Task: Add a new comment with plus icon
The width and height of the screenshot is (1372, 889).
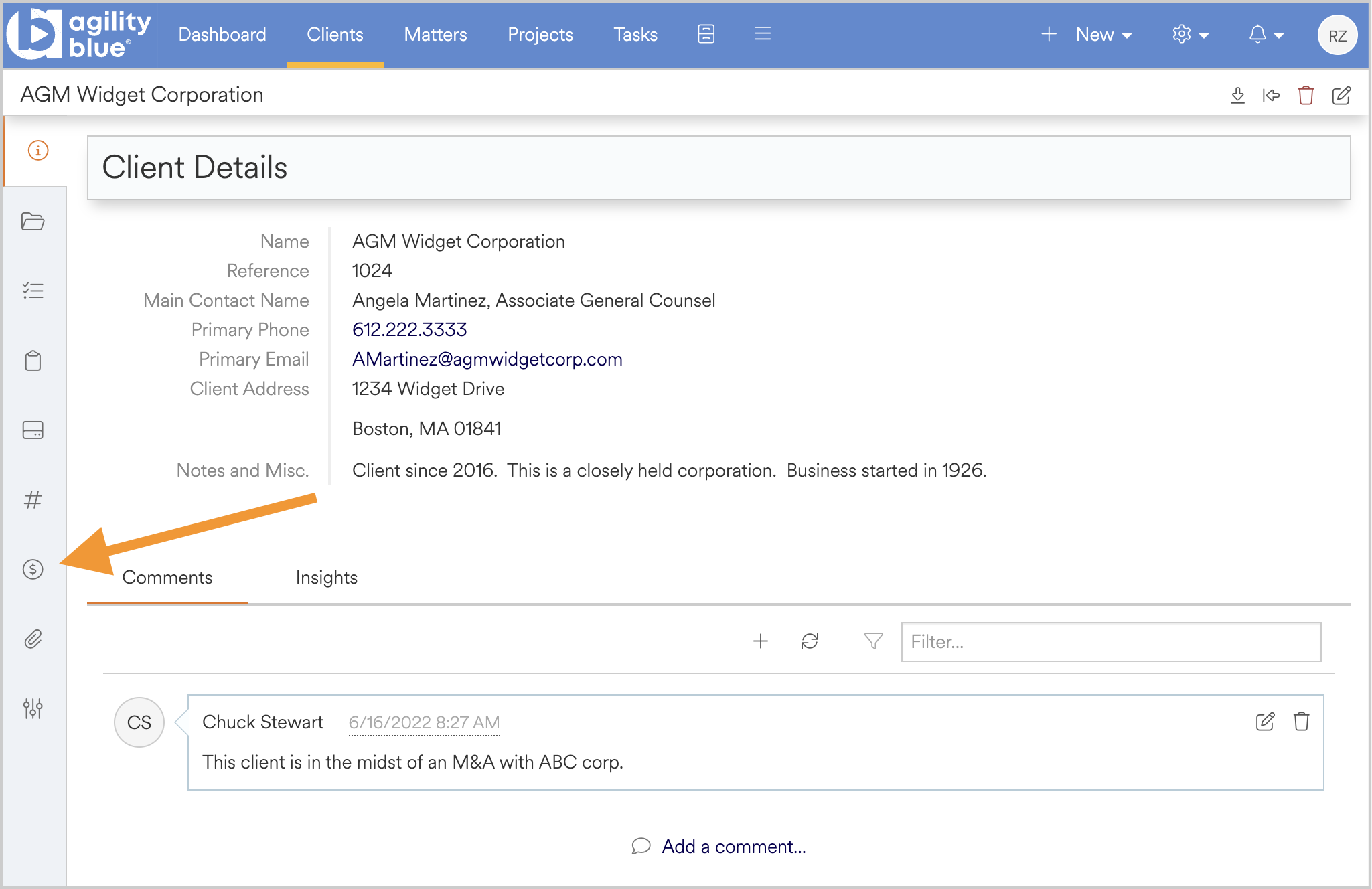Action: point(761,641)
